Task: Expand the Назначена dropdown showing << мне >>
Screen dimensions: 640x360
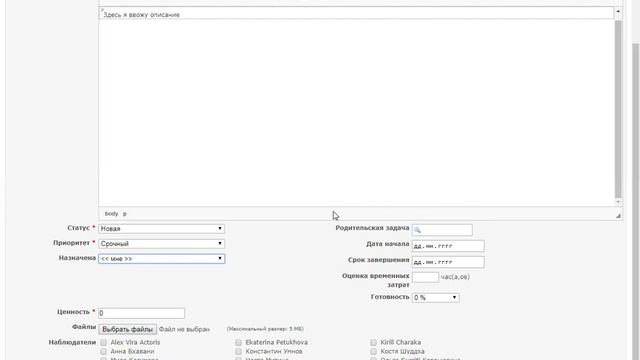Action: tap(162, 259)
